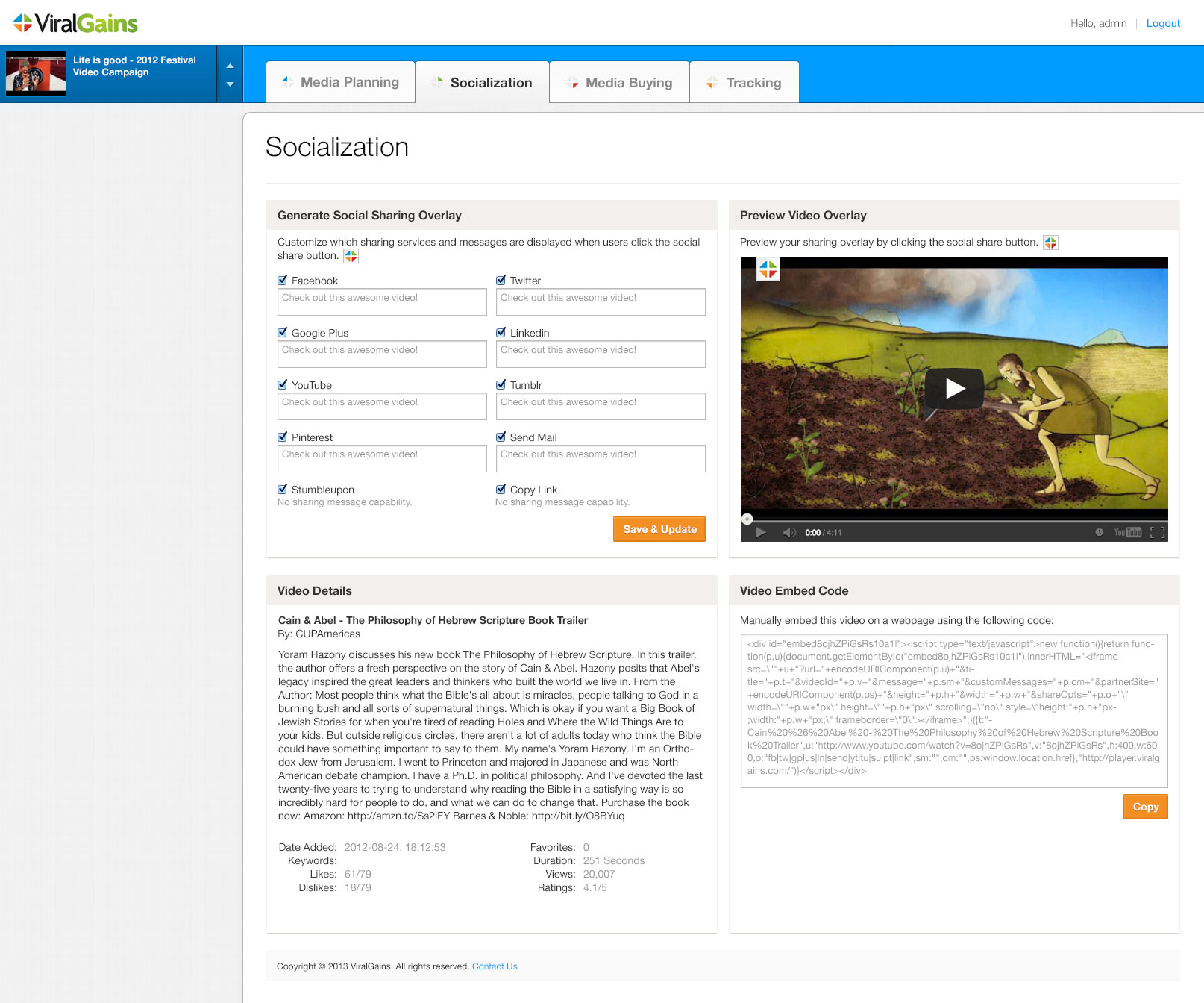Click the social share icon in Generate Overlay description
The width and height of the screenshot is (1204, 1003).
(x=351, y=256)
